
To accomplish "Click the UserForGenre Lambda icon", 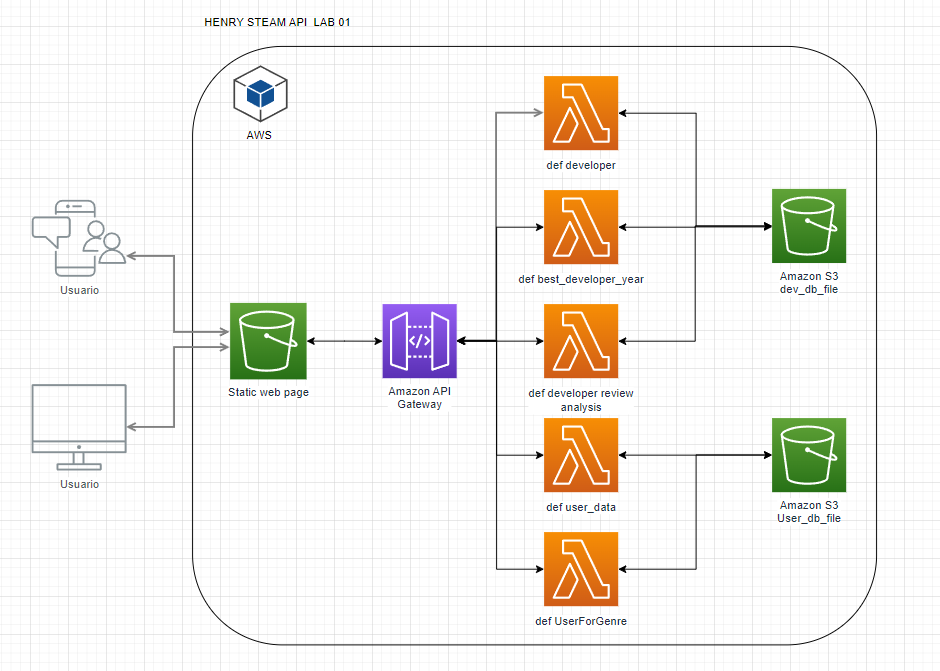I will [x=581, y=569].
